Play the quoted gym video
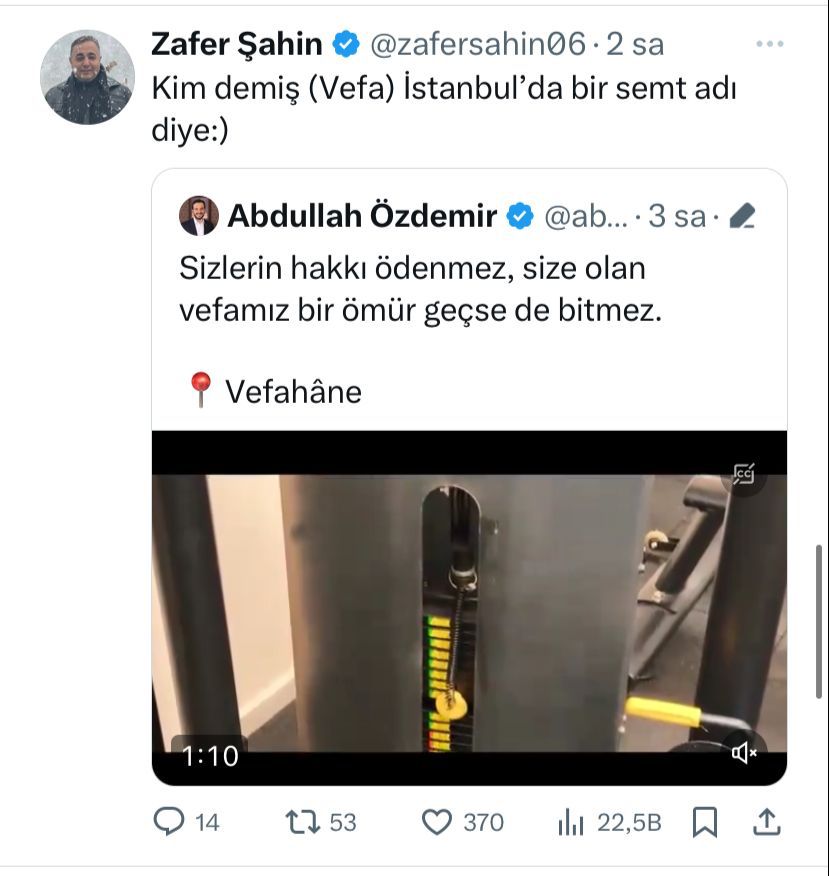Viewport: 829px width, 876px height. (469, 608)
